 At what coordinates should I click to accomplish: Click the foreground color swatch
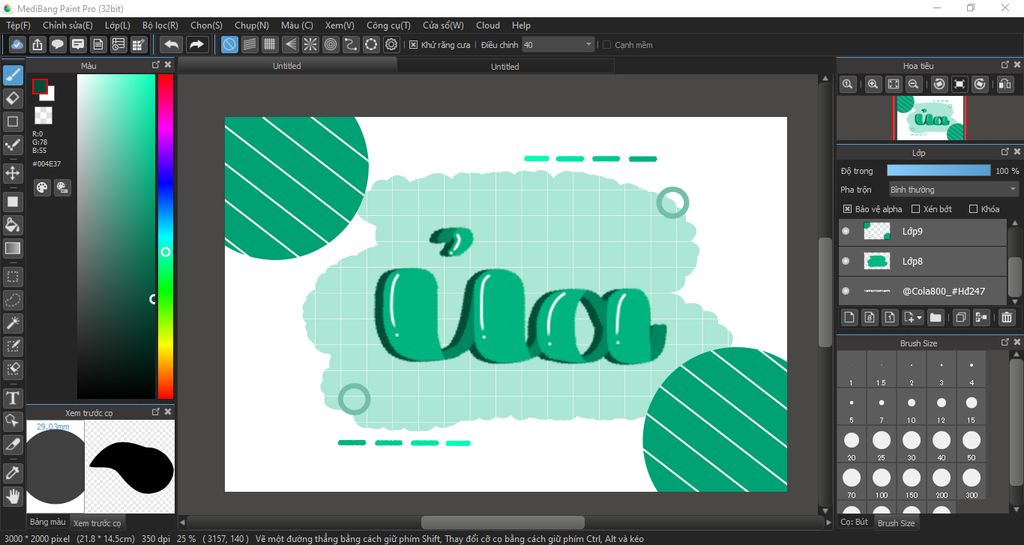pyautogui.click(x=40, y=87)
